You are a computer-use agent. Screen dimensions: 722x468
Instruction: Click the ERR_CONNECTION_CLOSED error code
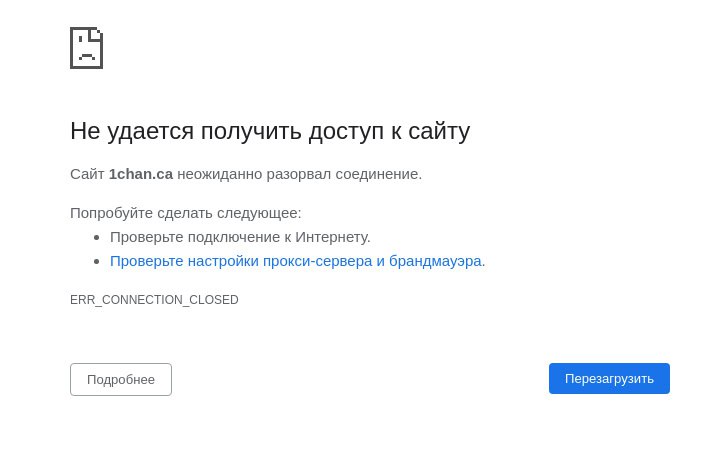154,300
